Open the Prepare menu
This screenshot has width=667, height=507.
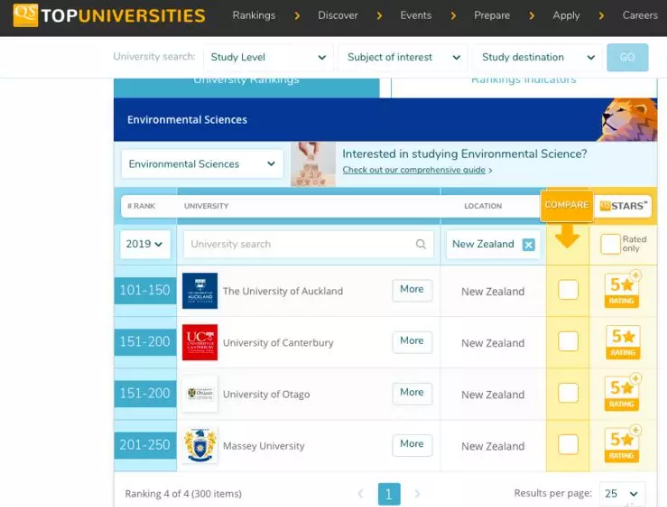click(x=492, y=15)
